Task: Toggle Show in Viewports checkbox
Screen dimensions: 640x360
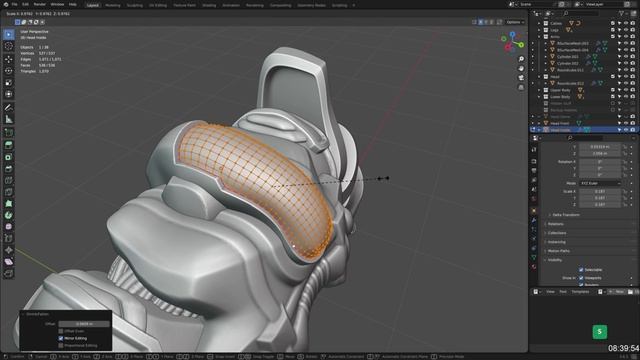Action: [x=581, y=278]
